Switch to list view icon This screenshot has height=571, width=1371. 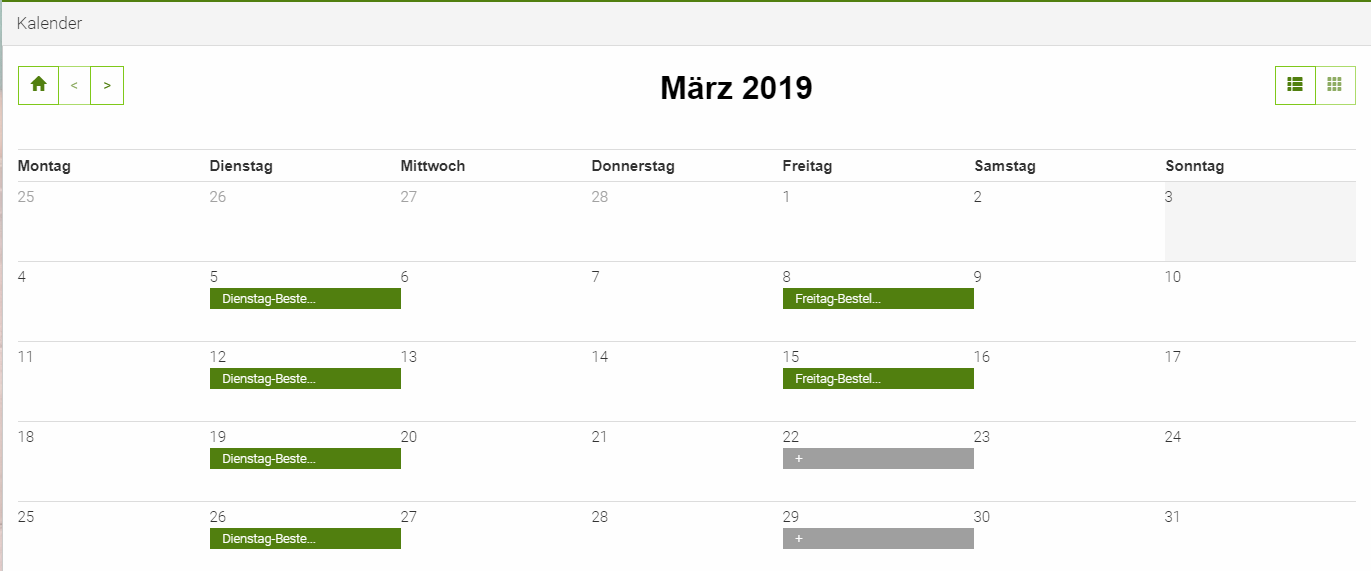(x=1295, y=85)
